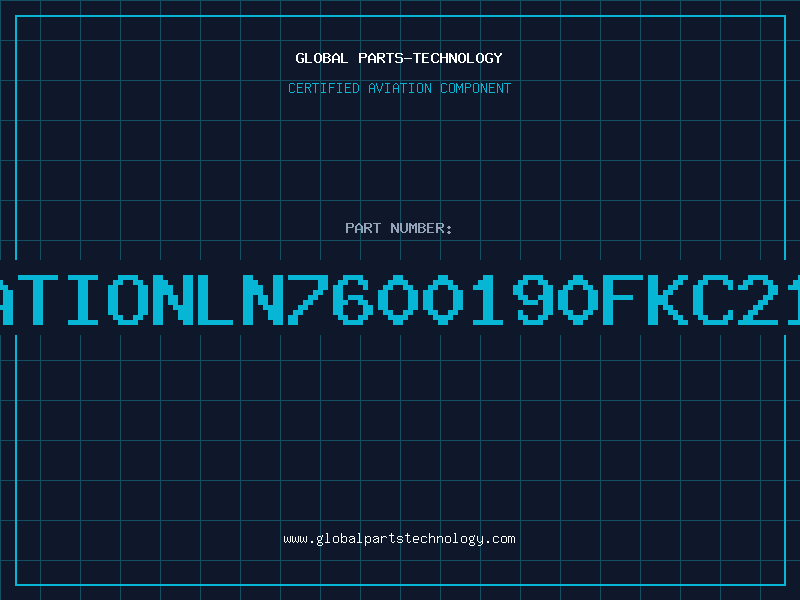This screenshot has width=800, height=600.
Task: Click the digit 2 at the part number end
Action: point(758,299)
